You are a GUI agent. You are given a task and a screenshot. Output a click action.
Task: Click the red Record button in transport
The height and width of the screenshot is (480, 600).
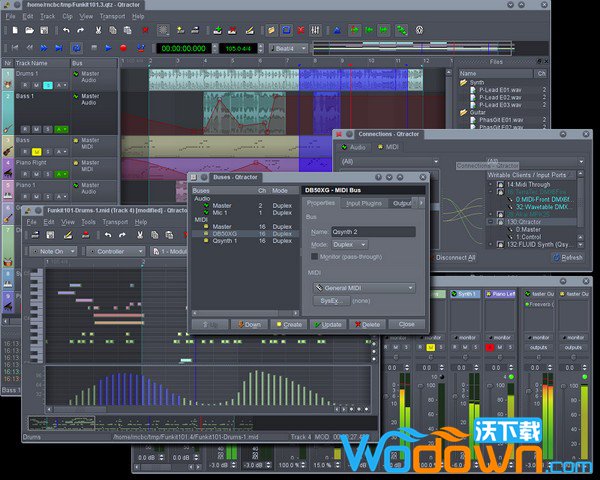pos(123,47)
